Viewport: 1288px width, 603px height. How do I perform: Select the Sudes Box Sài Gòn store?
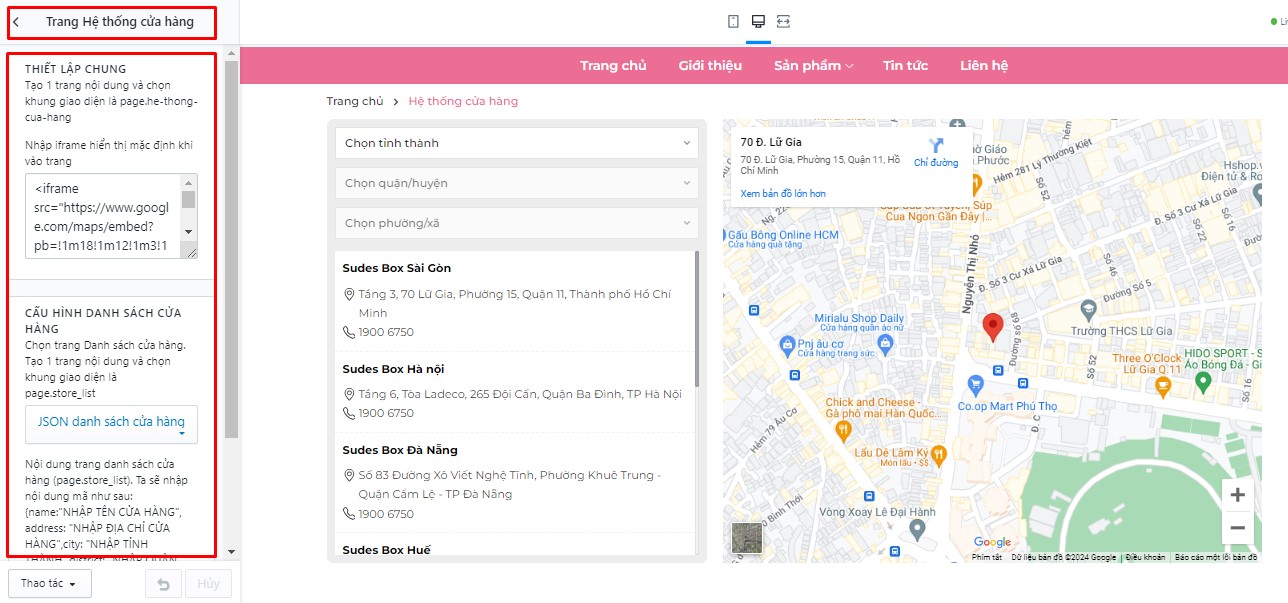(397, 268)
